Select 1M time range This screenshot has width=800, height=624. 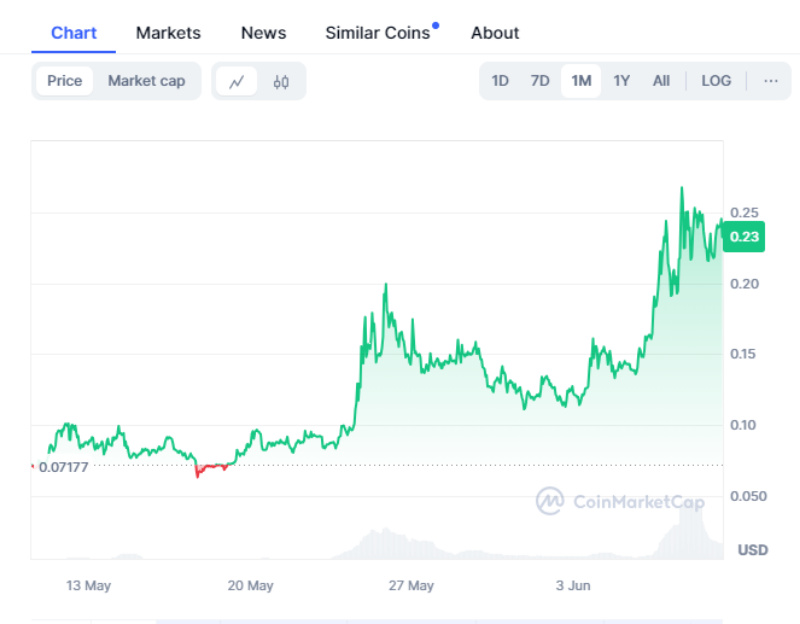(581, 81)
